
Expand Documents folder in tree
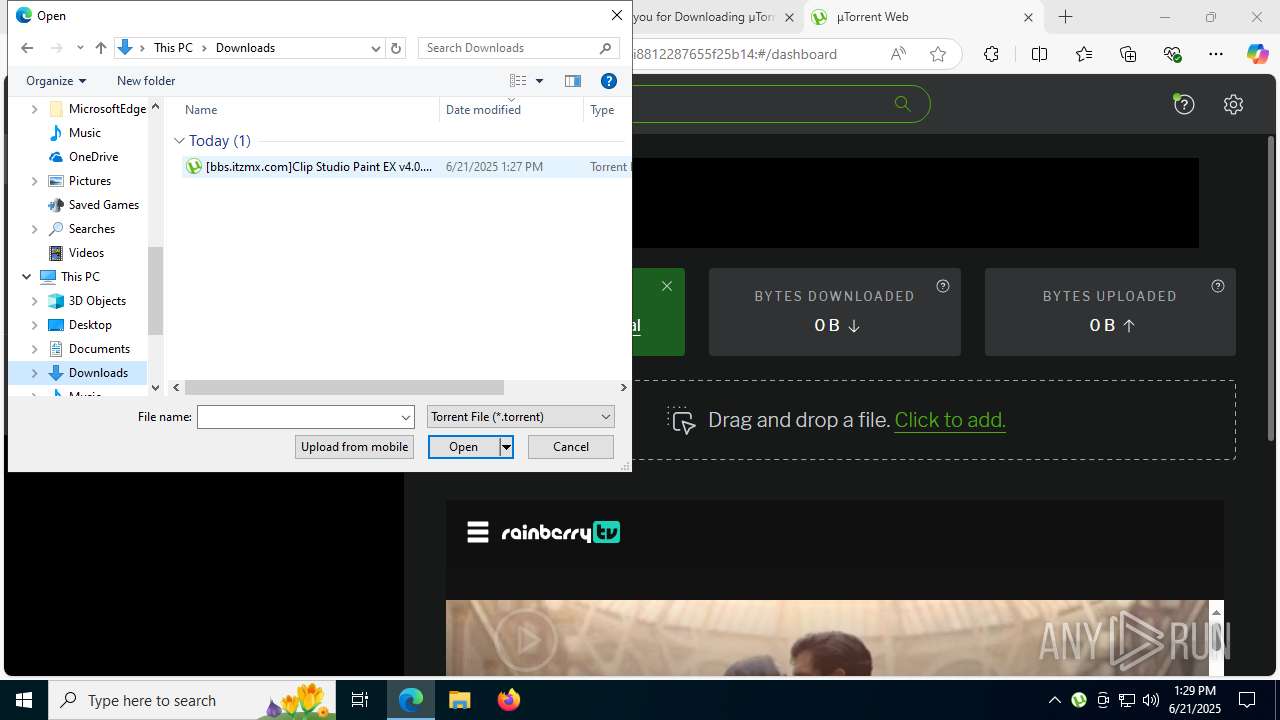[x=35, y=349]
